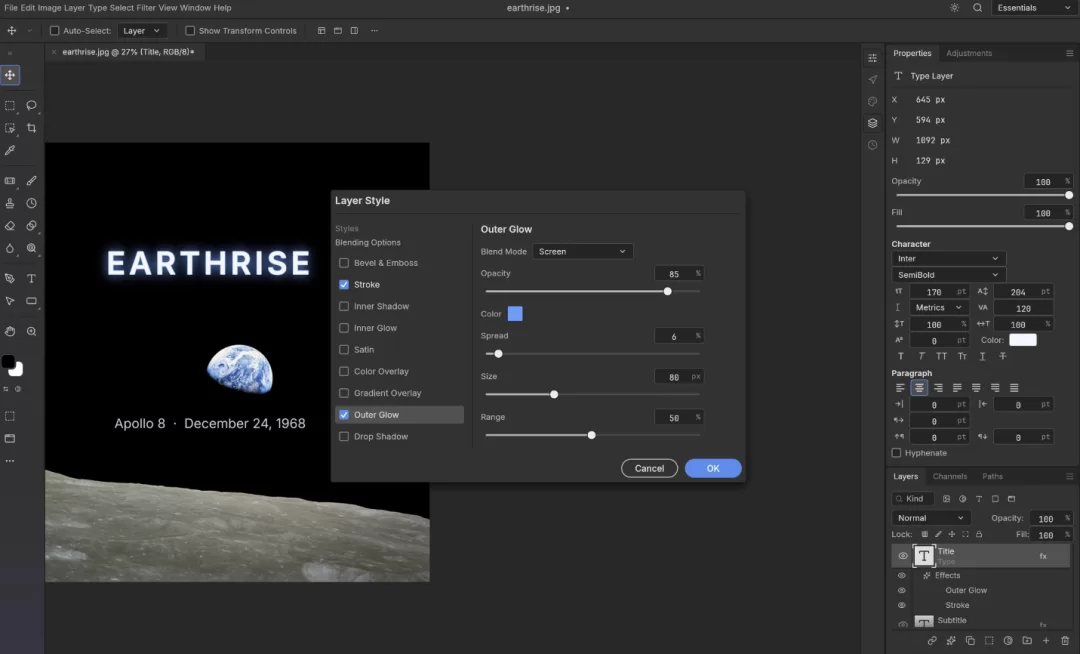Select the Hand tool
The image size is (1080, 654).
click(10, 331)
